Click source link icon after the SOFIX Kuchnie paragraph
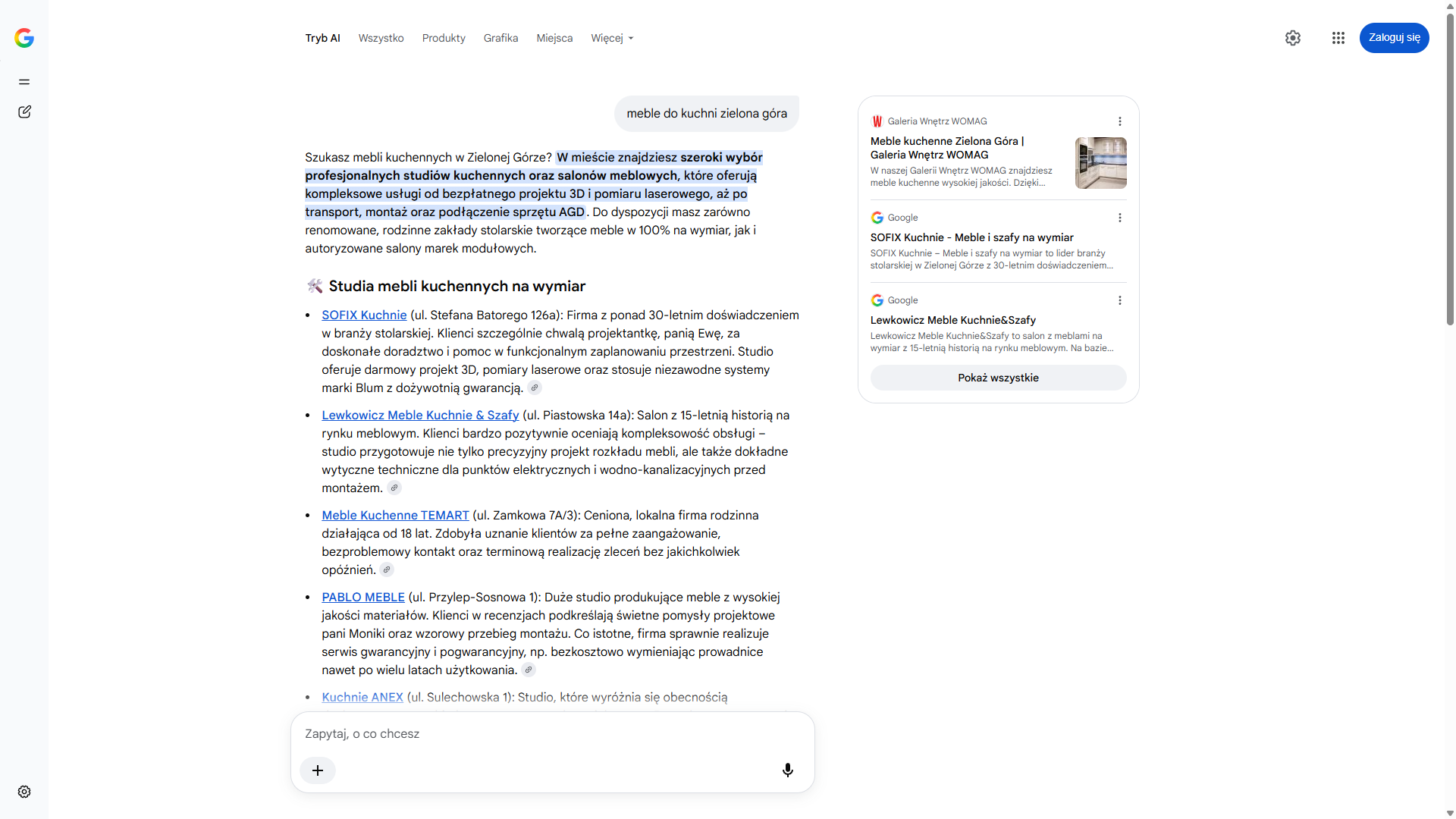The image size is (1456, 819). [535, 388]
